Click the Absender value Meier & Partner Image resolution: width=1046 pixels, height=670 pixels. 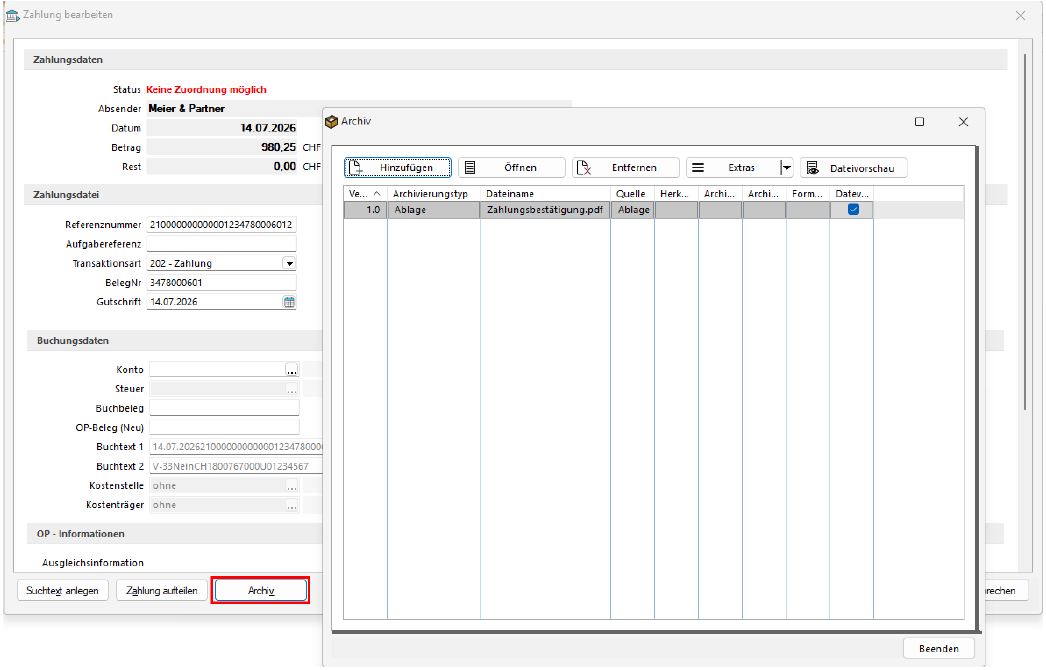coord(186,108)
